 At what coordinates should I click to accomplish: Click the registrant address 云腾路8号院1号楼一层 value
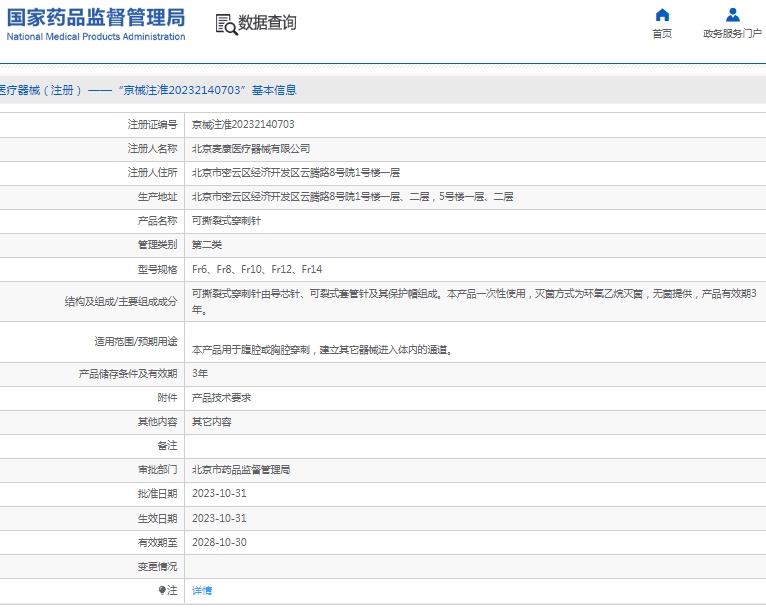[296, 172]
